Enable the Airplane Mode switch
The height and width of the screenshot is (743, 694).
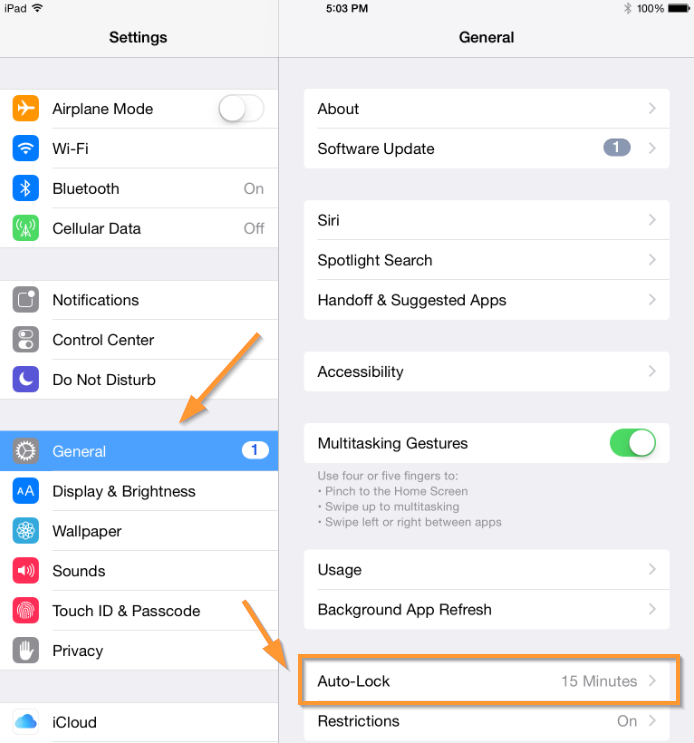coord(241,109)
